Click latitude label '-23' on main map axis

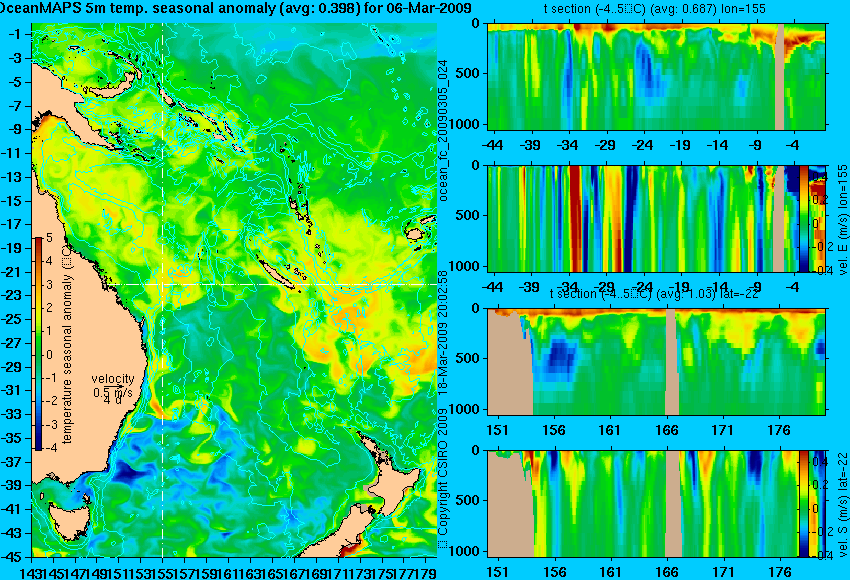point(12,295)
